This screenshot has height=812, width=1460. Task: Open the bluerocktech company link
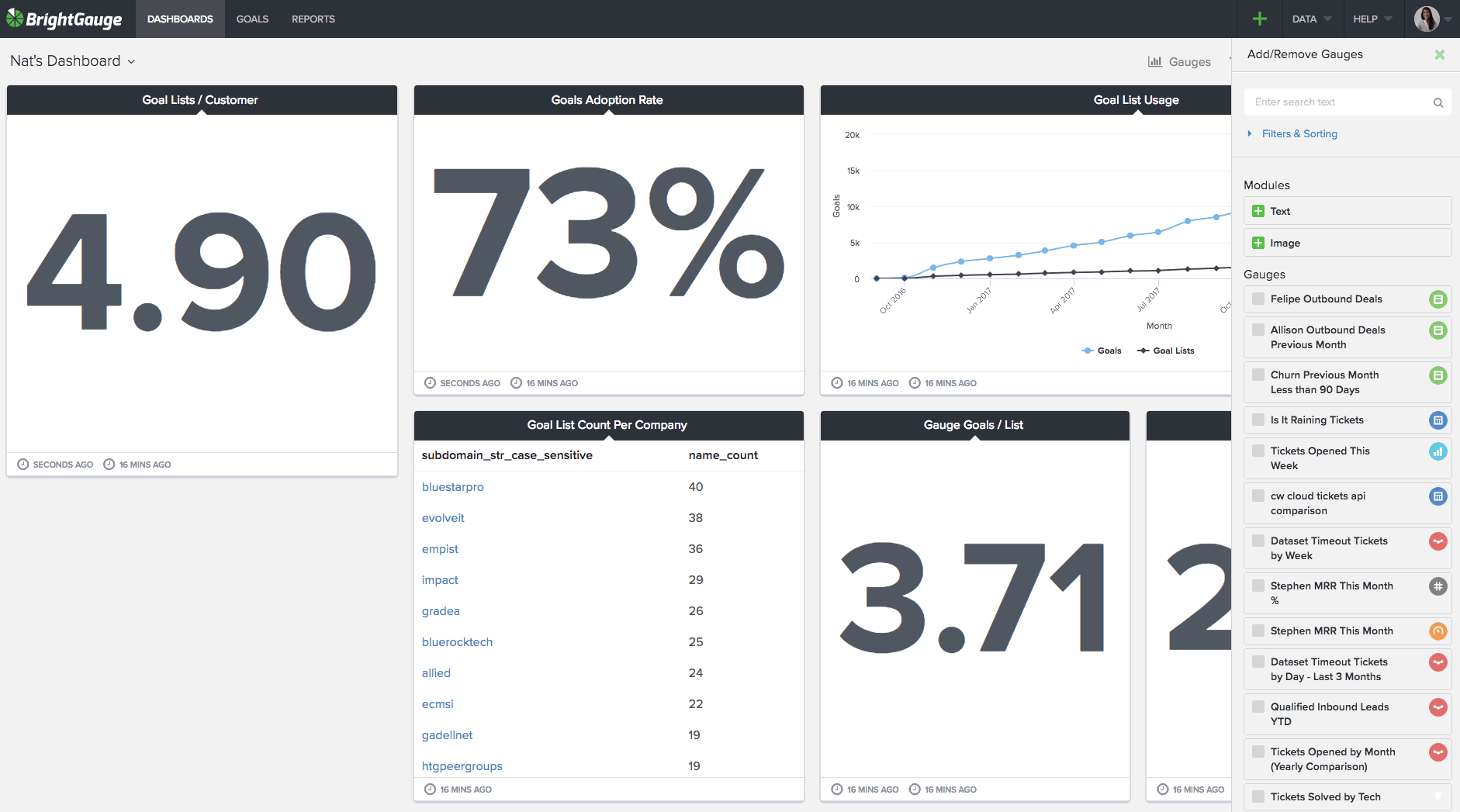tap(457, 642)
